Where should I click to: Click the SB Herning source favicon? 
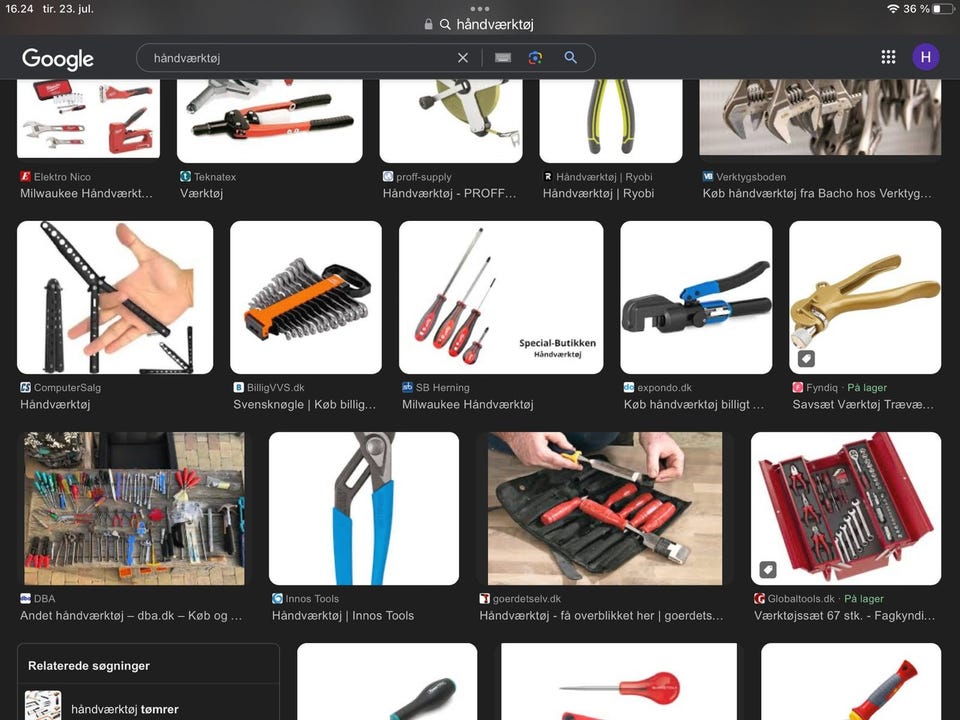tap(407, 388)
